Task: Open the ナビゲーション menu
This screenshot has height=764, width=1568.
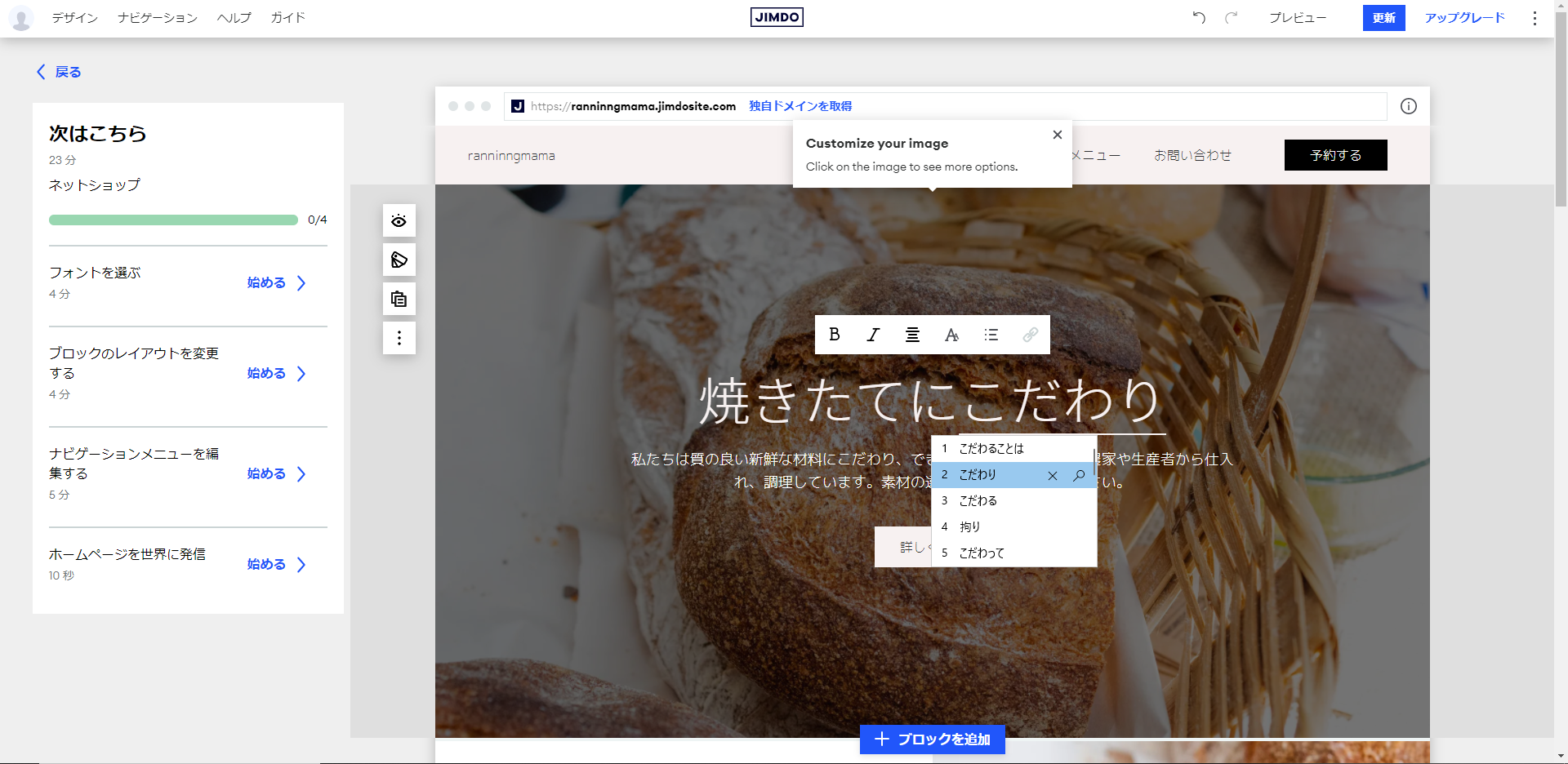Action: coord(158,18)
